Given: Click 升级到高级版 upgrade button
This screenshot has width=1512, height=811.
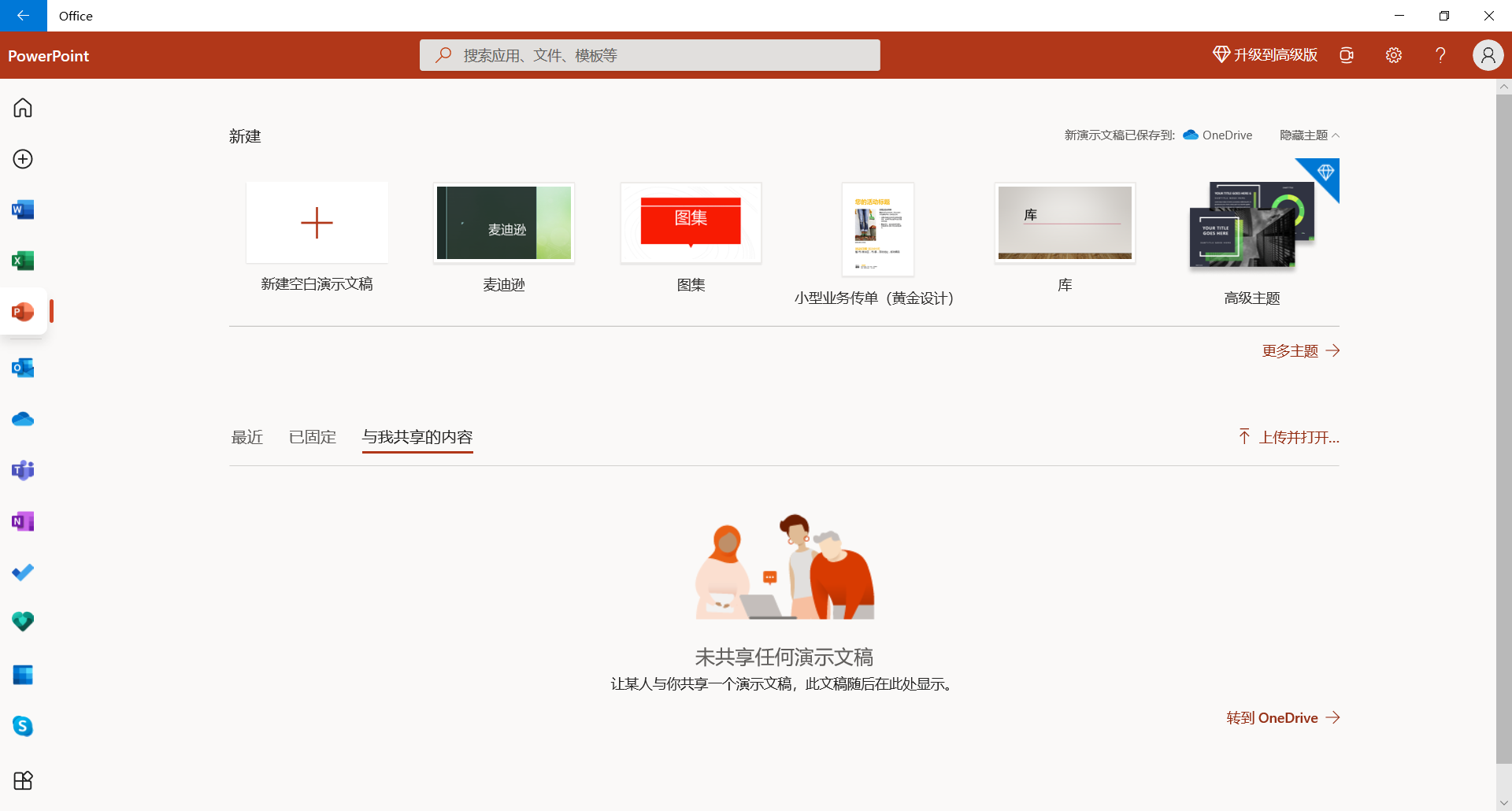Looking at the screenshot, I should coord(1263,55).
